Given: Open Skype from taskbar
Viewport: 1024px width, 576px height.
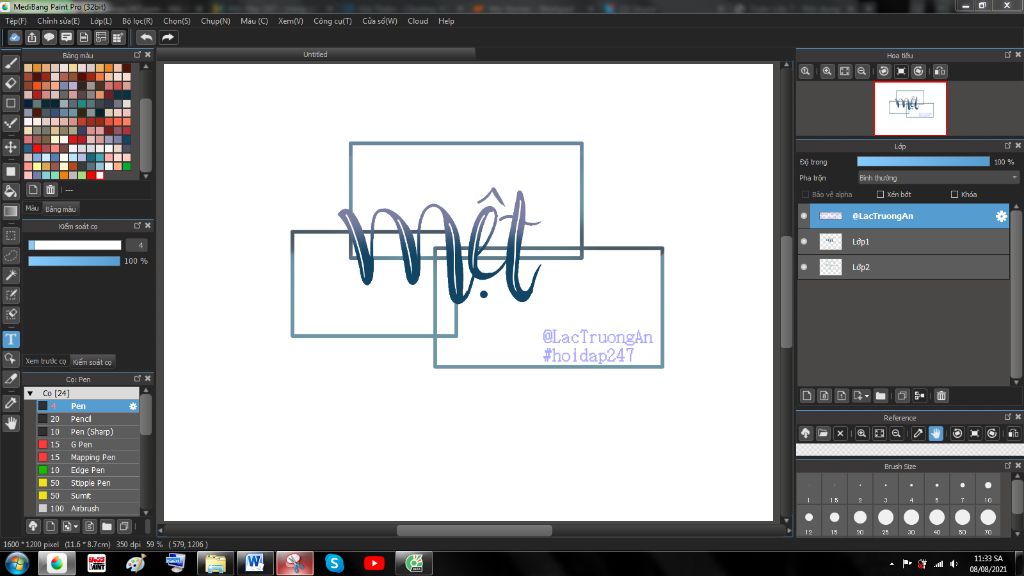Looking at the screenshot, I should 334,563.
